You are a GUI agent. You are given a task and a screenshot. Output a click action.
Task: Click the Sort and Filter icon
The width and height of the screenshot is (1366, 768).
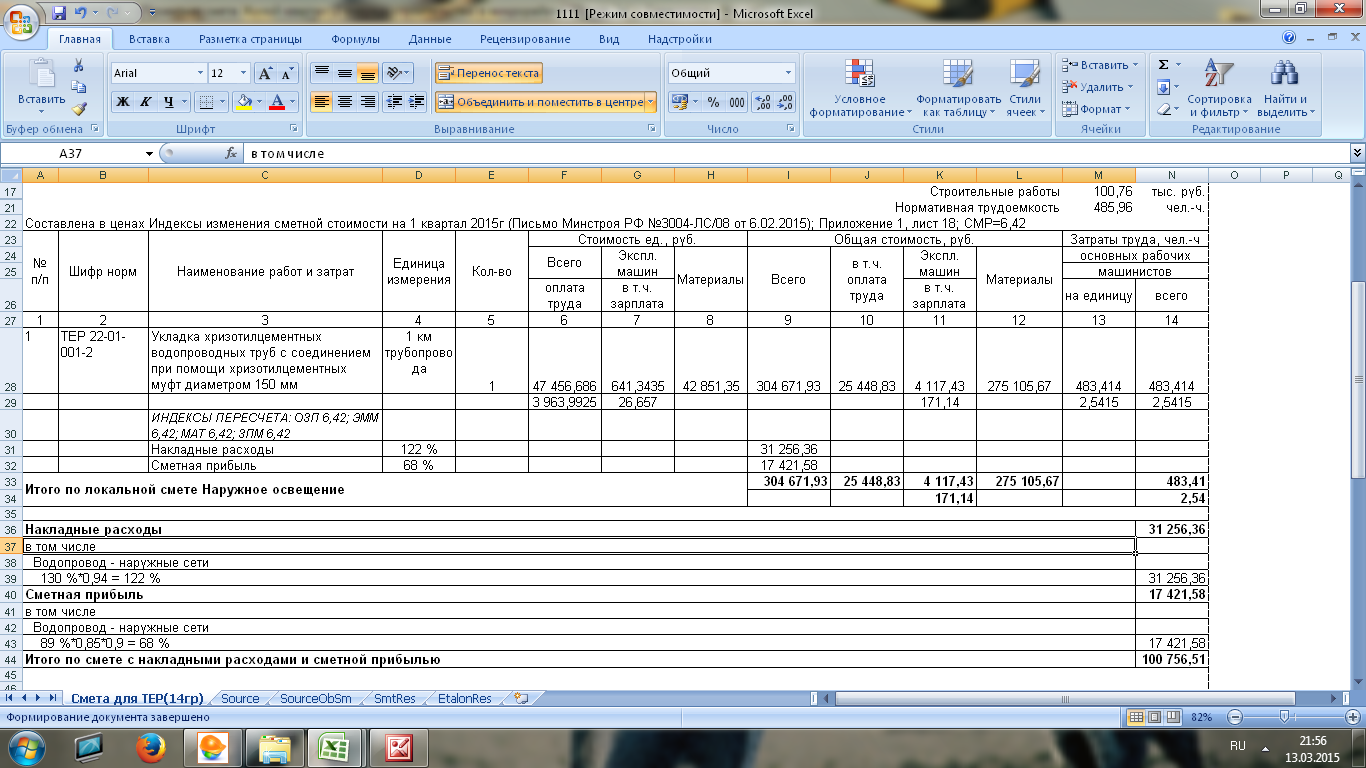pos(1218,74)
